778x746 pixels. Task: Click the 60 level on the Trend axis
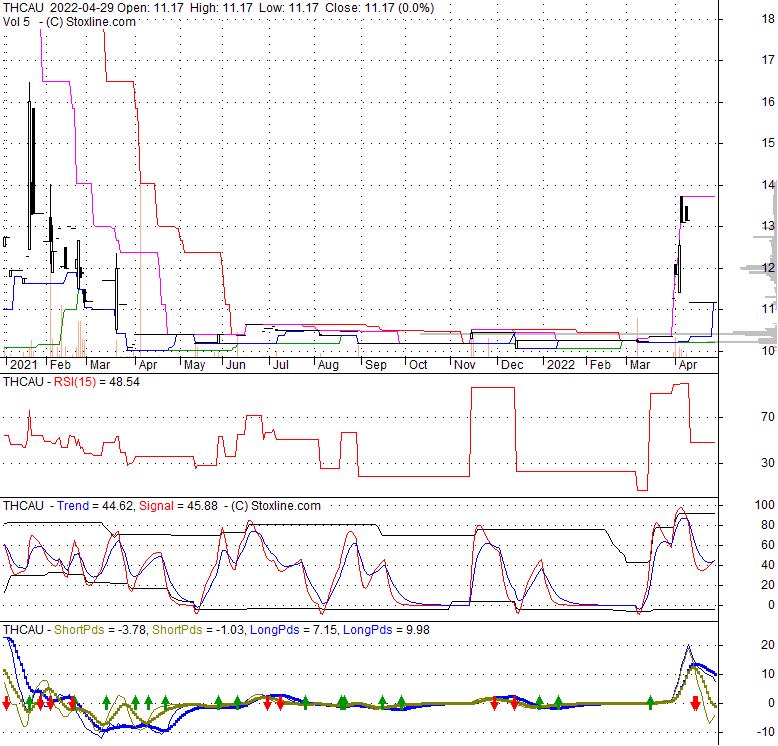click(x=768, y=545)
